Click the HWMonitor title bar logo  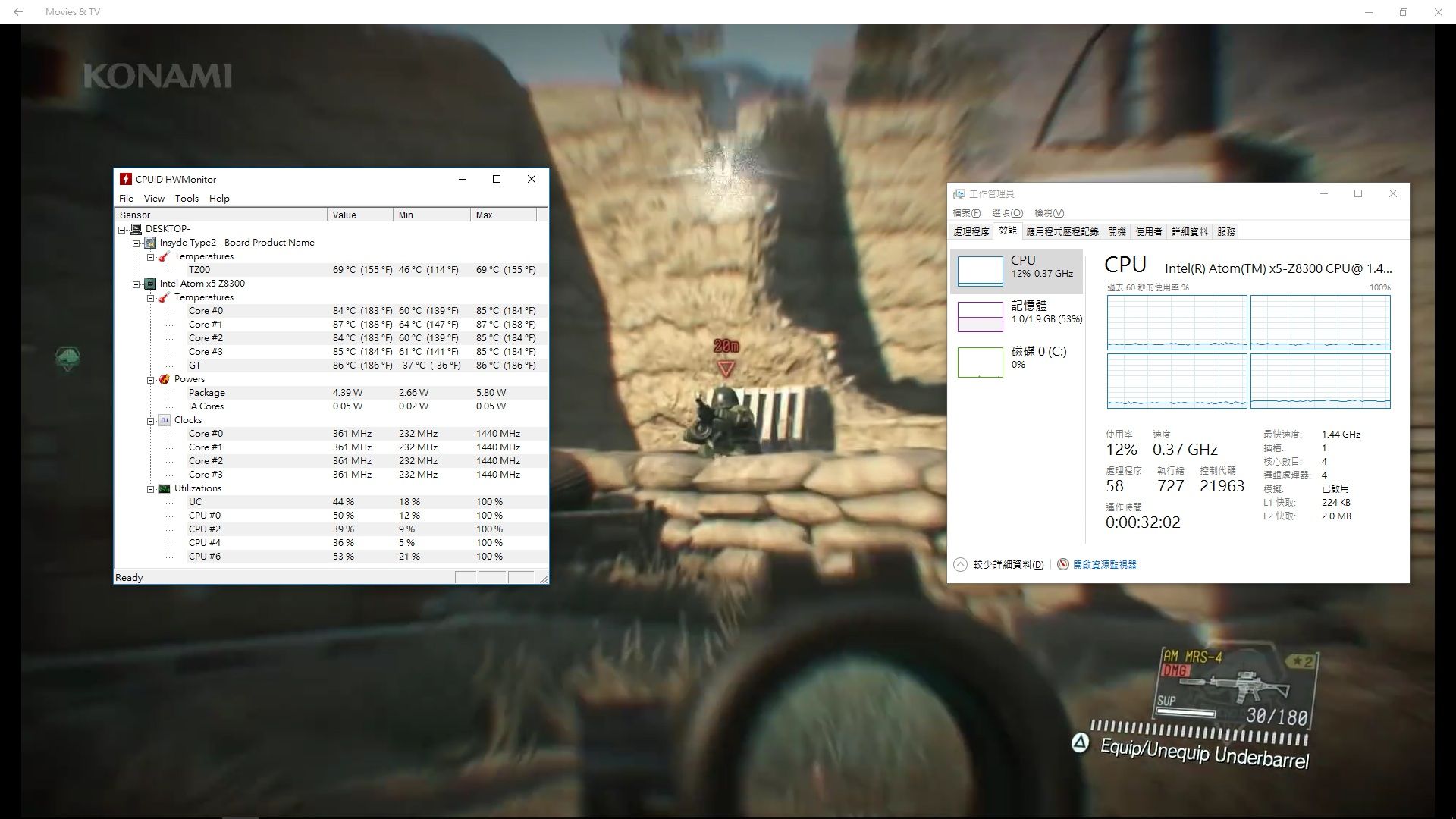[x=126, y=179]
